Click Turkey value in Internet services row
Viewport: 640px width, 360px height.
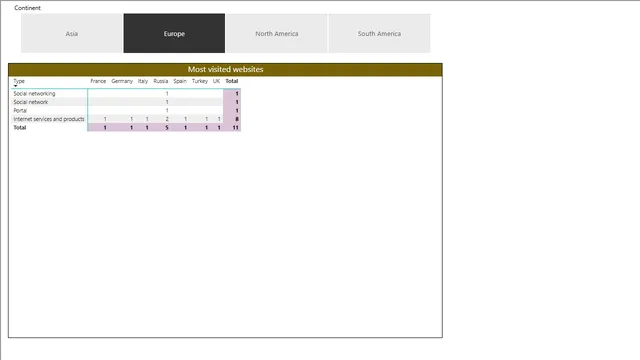coord(207,119)
